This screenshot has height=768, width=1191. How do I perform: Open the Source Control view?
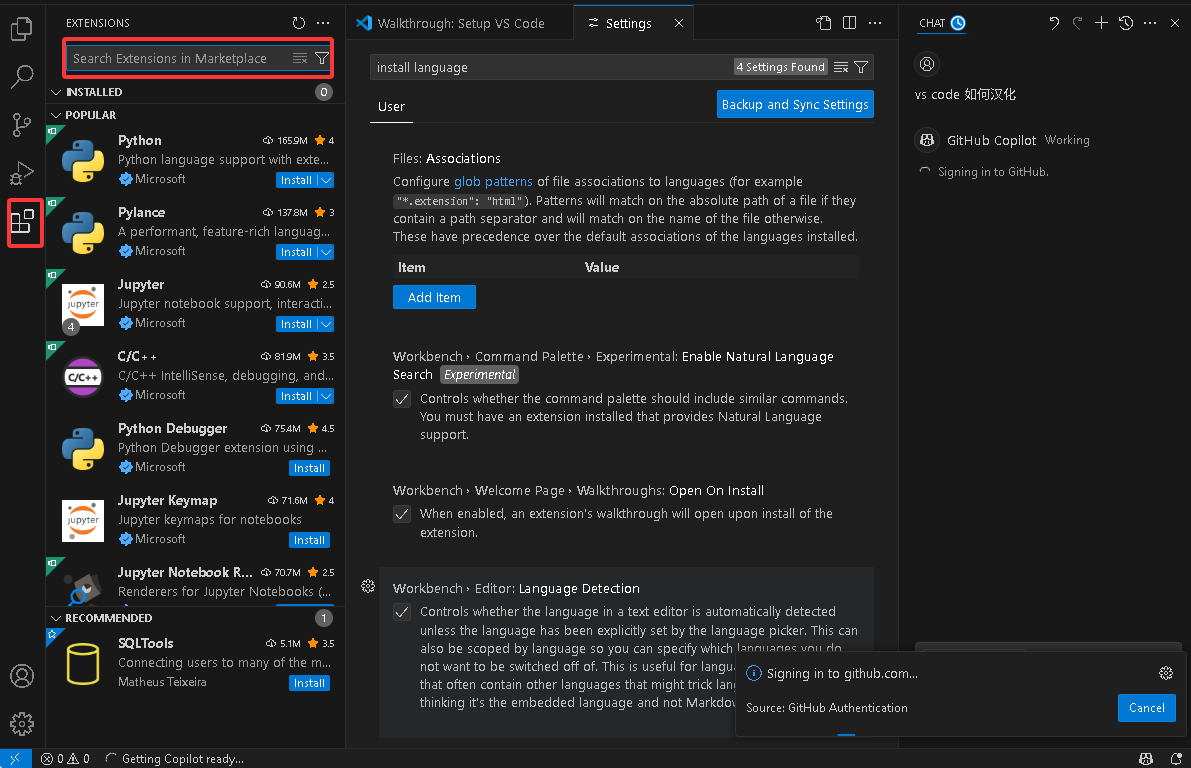pyautogui.click(x=22, y=125)
